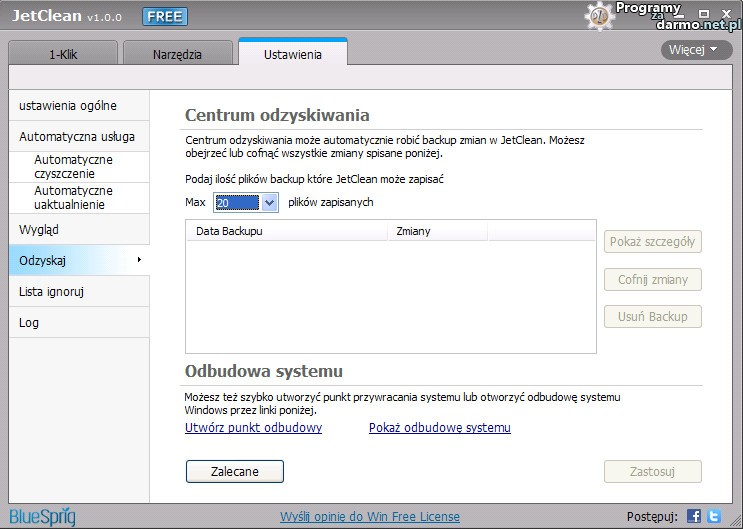
Task: Switch to the Narzędzia tab
Action: (x=177, y=55)
